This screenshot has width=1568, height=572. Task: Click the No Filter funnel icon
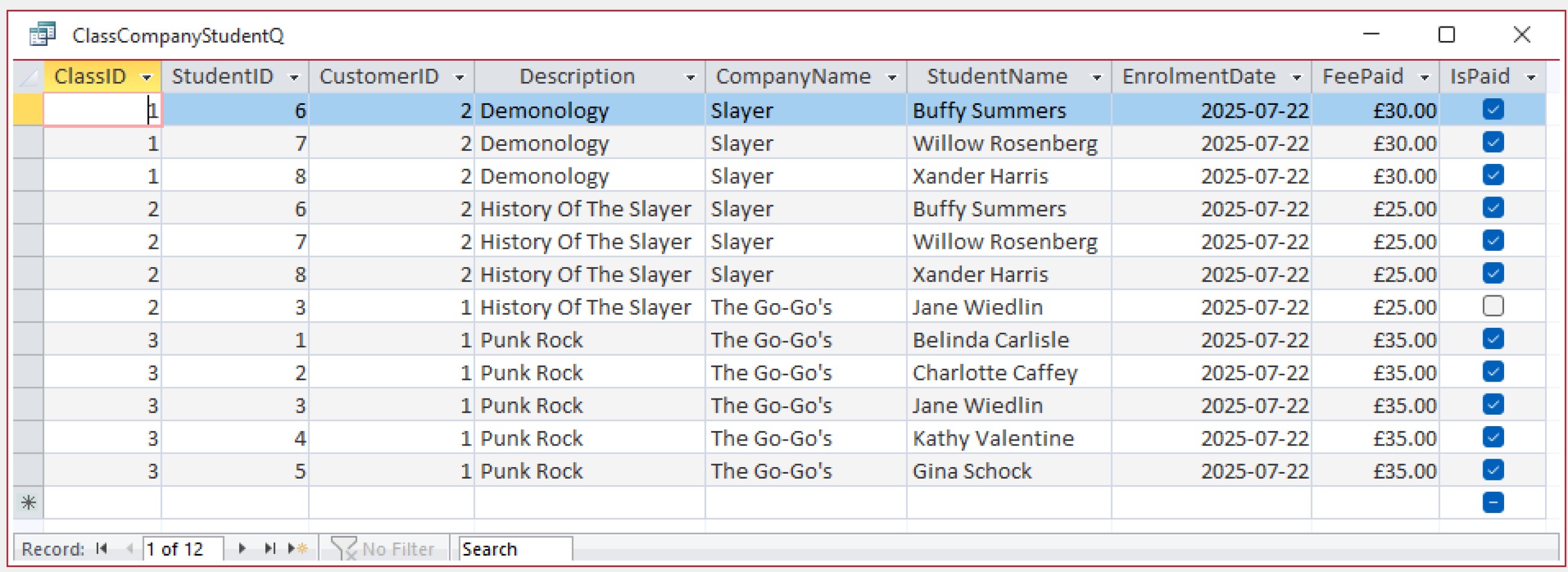click(344, 549)
